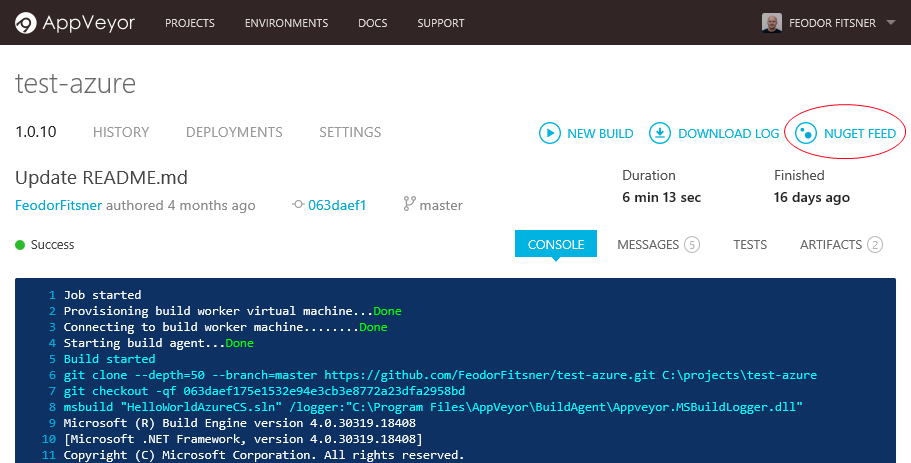Click the AppVeyor logo icon
This screenshot has width=911, height=463.
point(26,23)
